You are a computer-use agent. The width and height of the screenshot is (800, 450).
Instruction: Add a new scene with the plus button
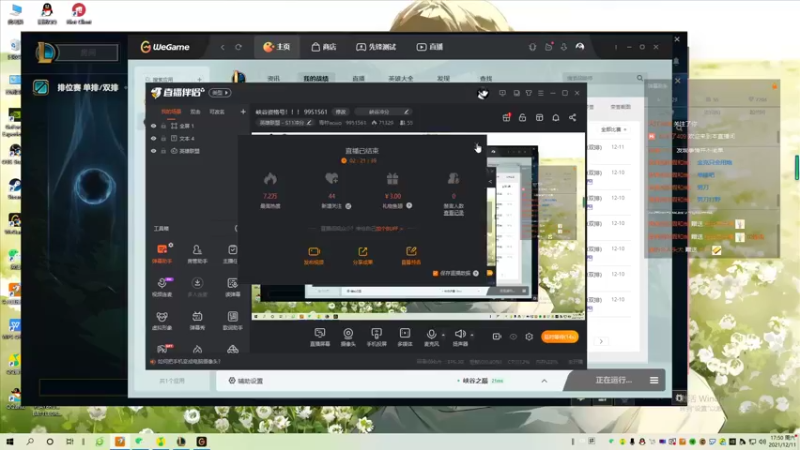click(243, 111)
